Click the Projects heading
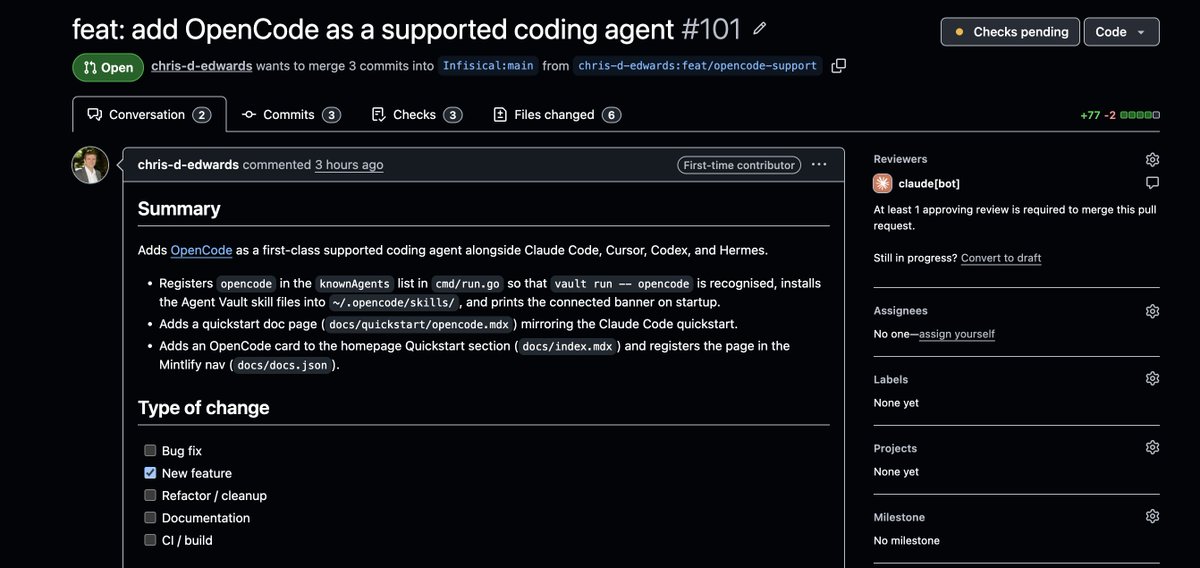The width and height of the screenshot is (1200, 568). (x=895, y=448)
